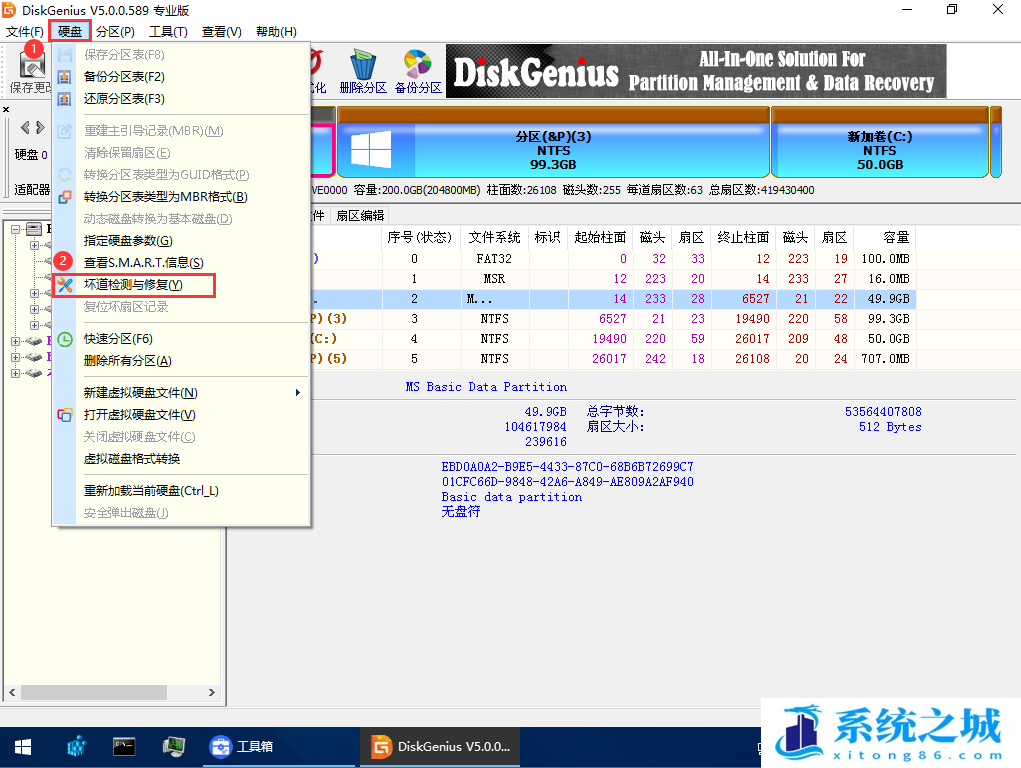Click the 50.0GB capacity cell

885,339
